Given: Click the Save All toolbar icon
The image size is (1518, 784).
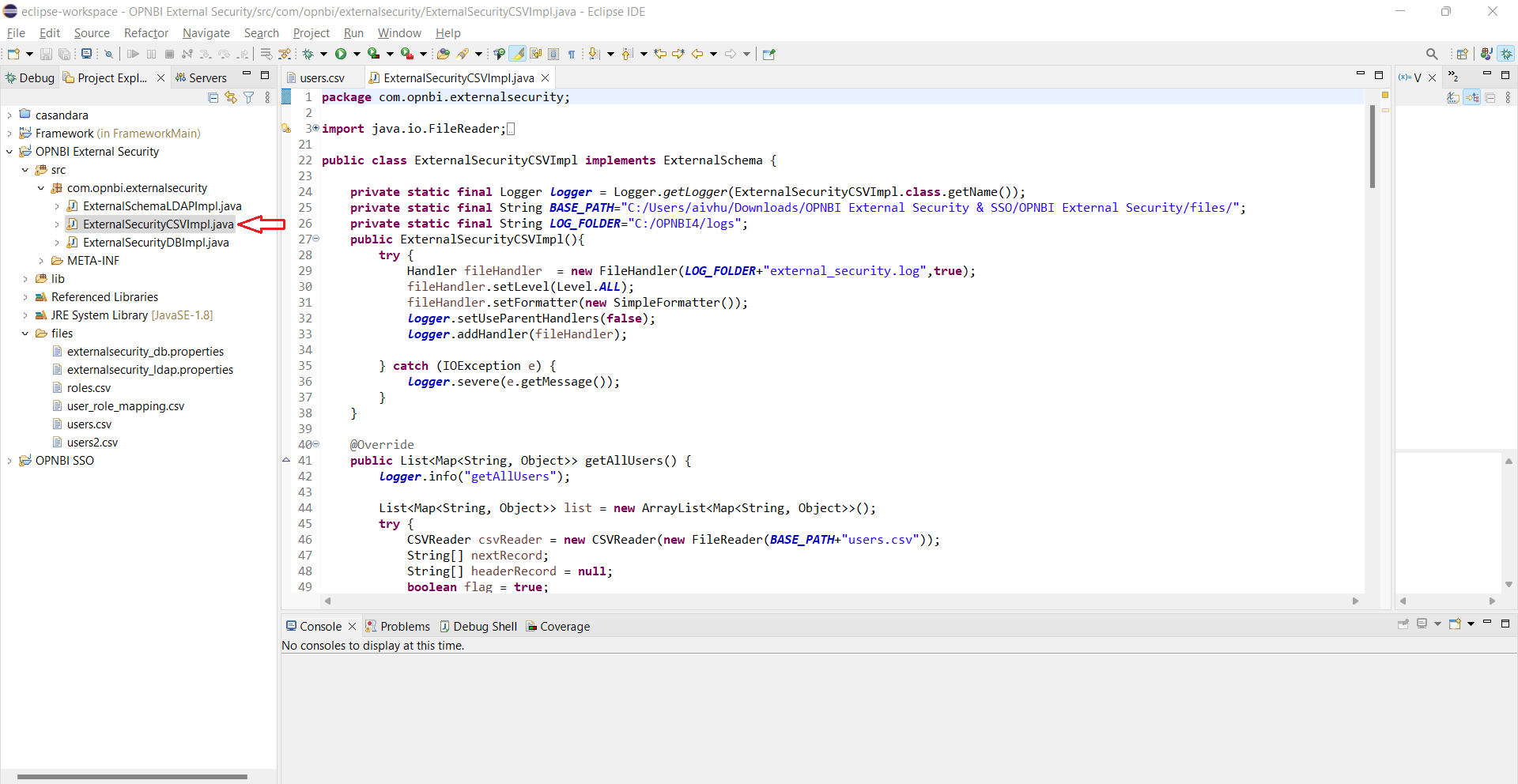Looking at the screenshot, I should click(x=65, y=54).
